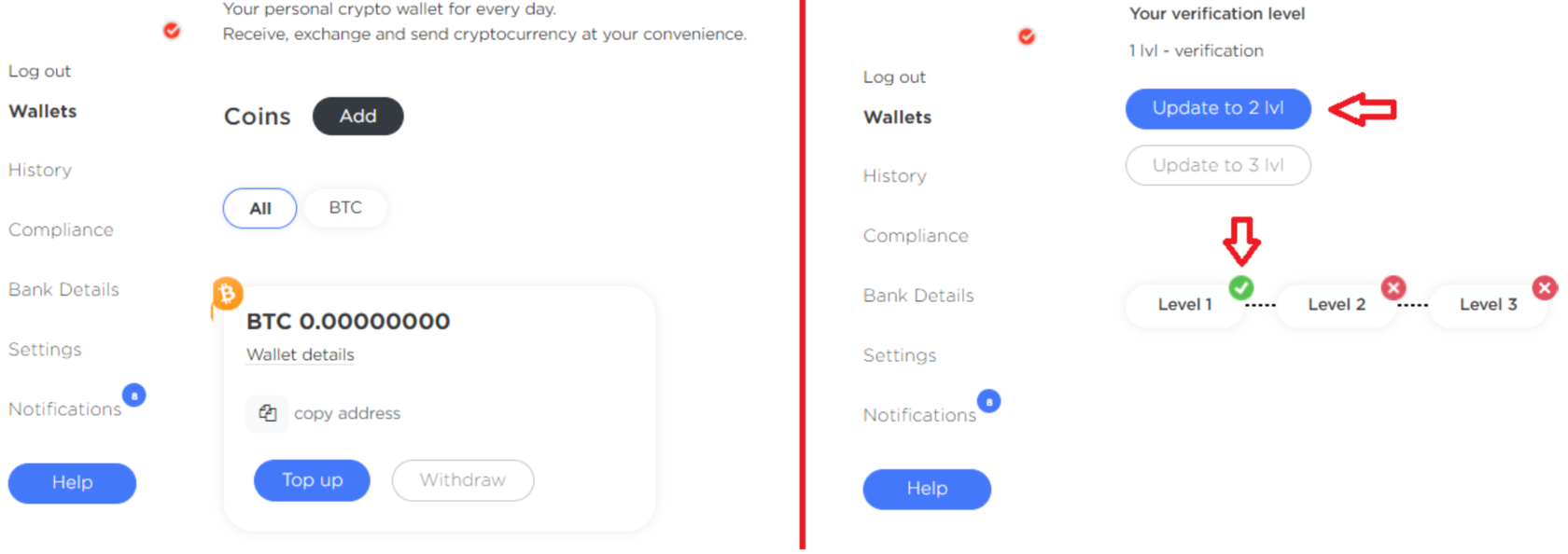The image size is (1568, 554).
Task: Top up the BTC wallet
Action: coord(312,480)
